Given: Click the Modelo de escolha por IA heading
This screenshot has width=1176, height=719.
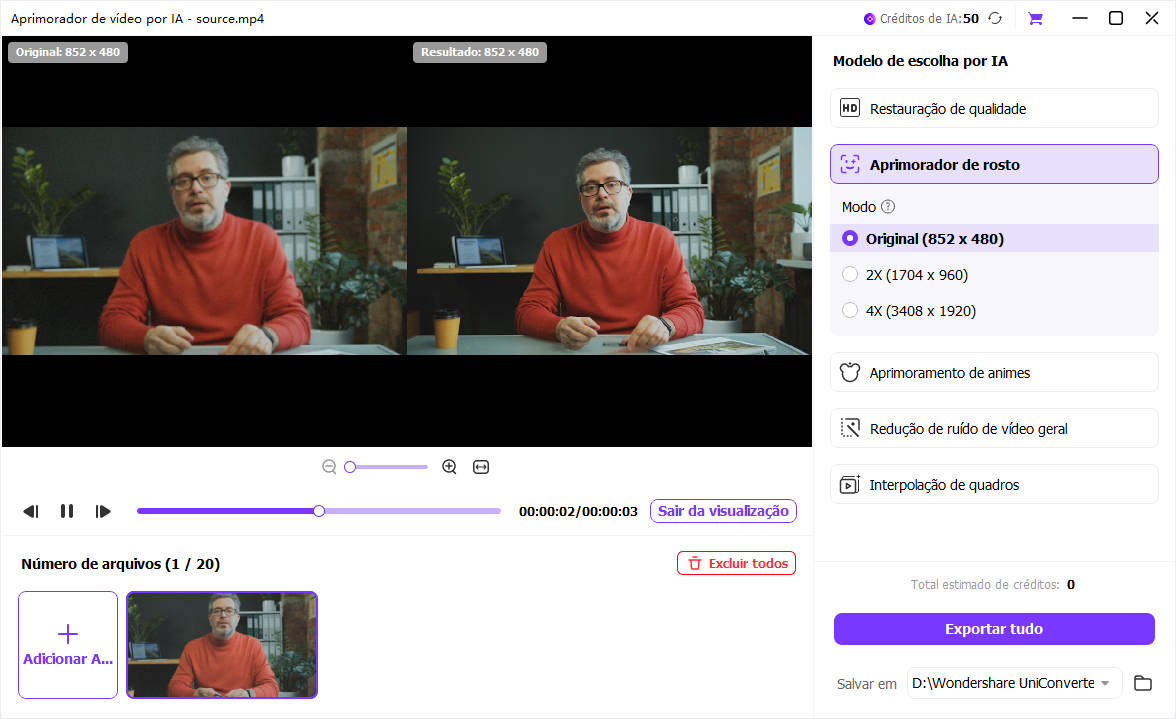Looking at the screenshot, I should [920, 61].
